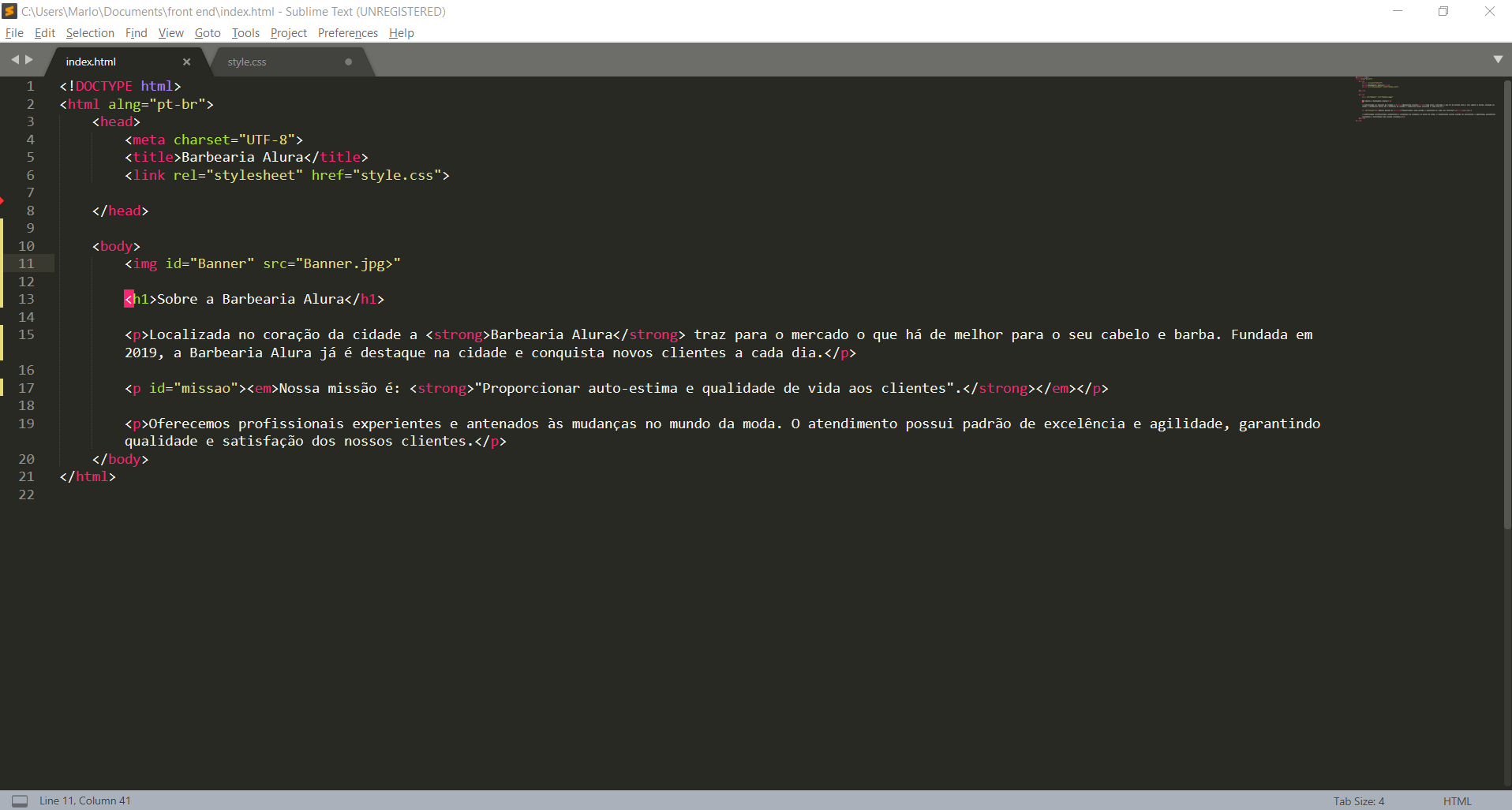Open the View menu
This screenshot has height=810, width=1512.
click(x=170, y=33)
